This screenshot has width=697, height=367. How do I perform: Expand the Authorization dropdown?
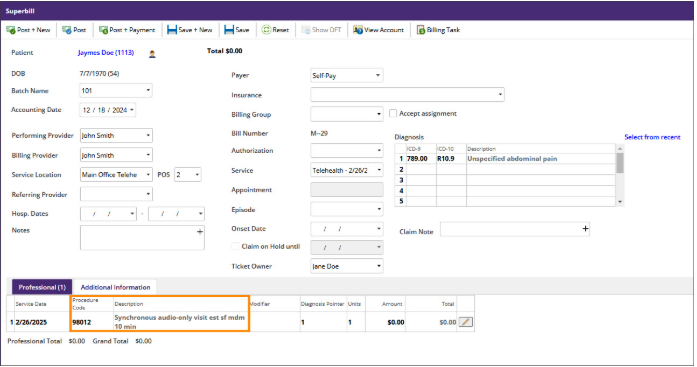[378, 151]
